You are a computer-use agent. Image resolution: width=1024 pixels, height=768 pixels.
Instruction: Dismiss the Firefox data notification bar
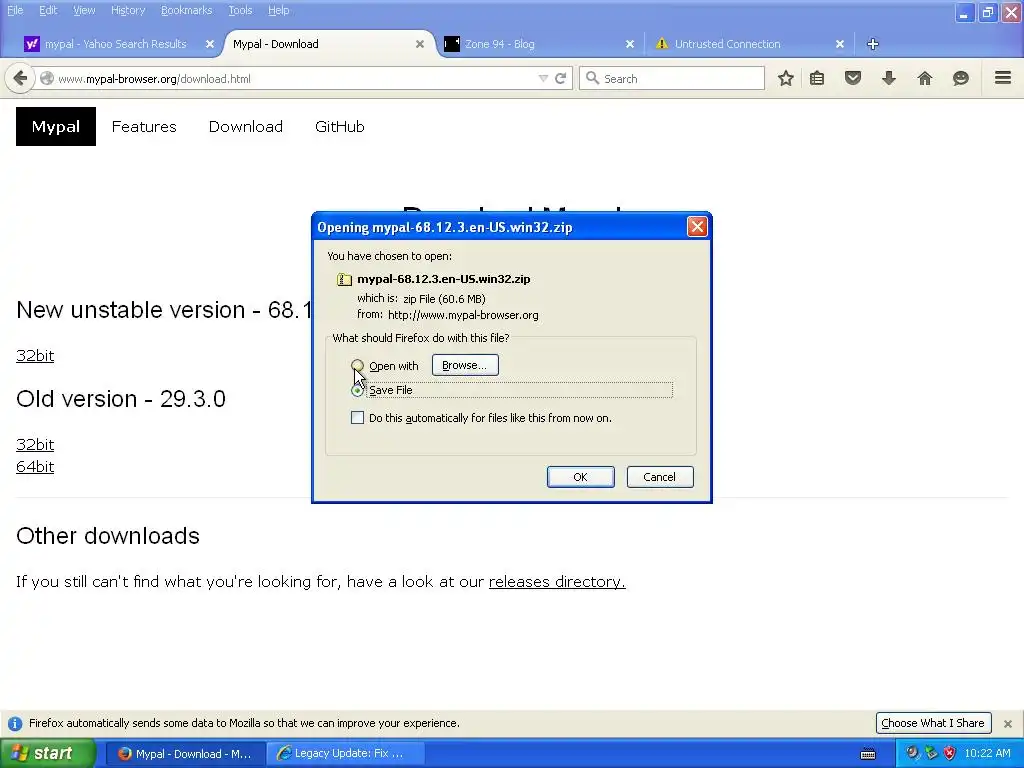pyautogui.click(x=1008, y=724)
